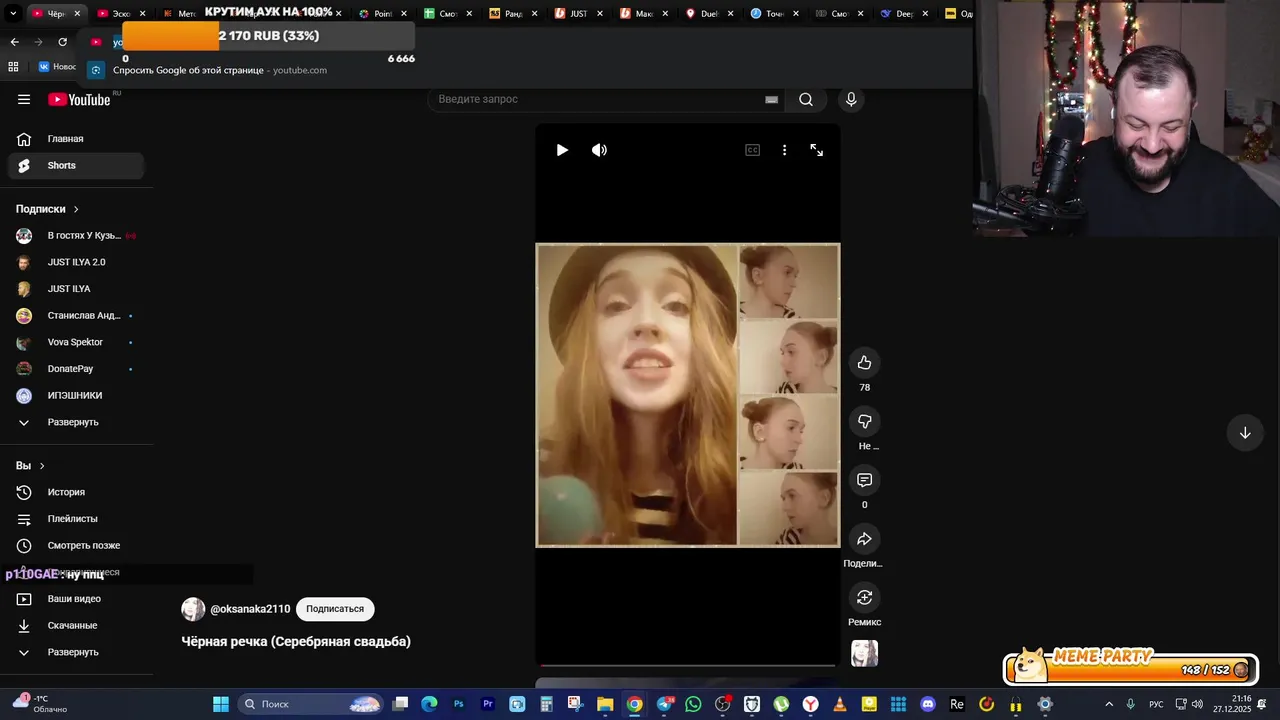
Task: Like the Short with thumbs up
Action: (864, 363)
